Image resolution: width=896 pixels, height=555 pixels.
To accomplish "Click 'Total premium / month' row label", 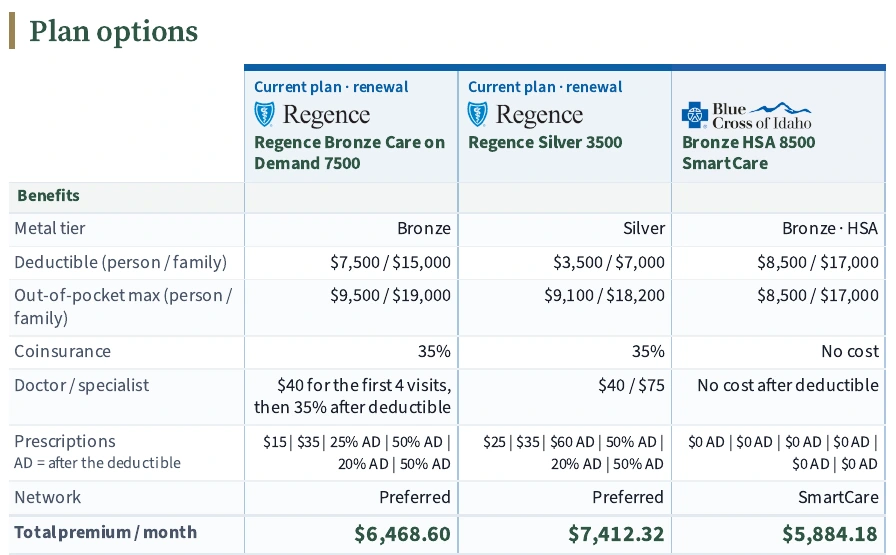I will click(105, 533).
